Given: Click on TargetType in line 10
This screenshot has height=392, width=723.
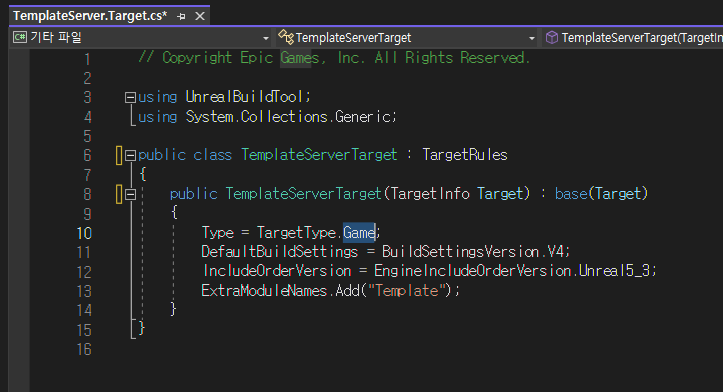Looking at the screenshot, I should point(297,232).
